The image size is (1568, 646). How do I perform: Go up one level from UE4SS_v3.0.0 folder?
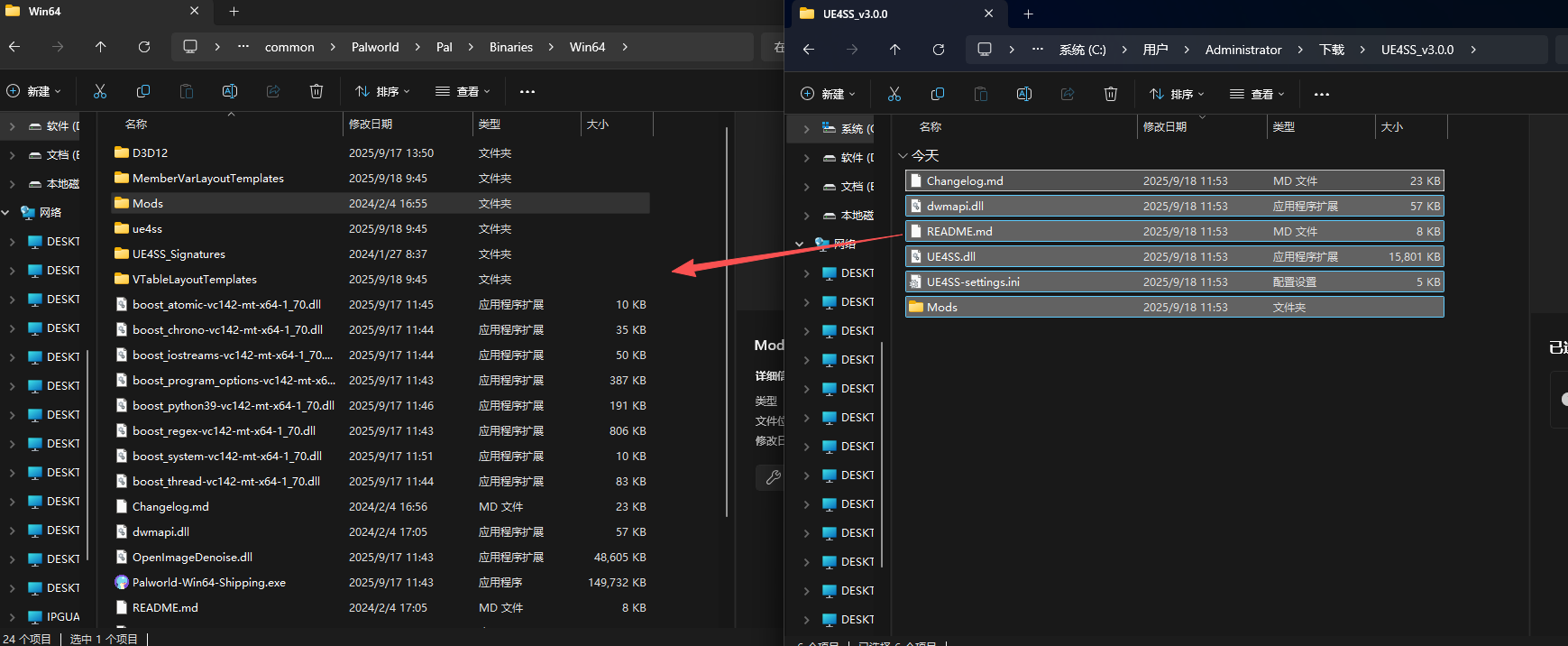click(894, 50)
